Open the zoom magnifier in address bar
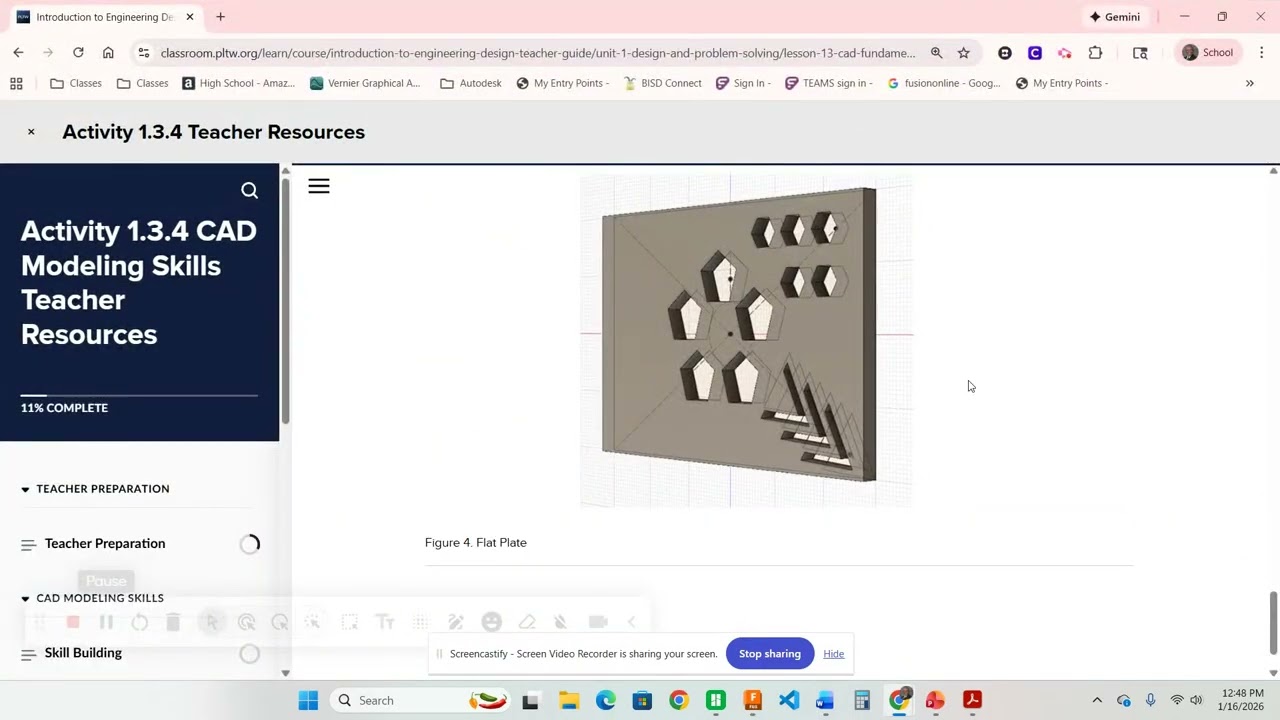 [x=936, y=53]
